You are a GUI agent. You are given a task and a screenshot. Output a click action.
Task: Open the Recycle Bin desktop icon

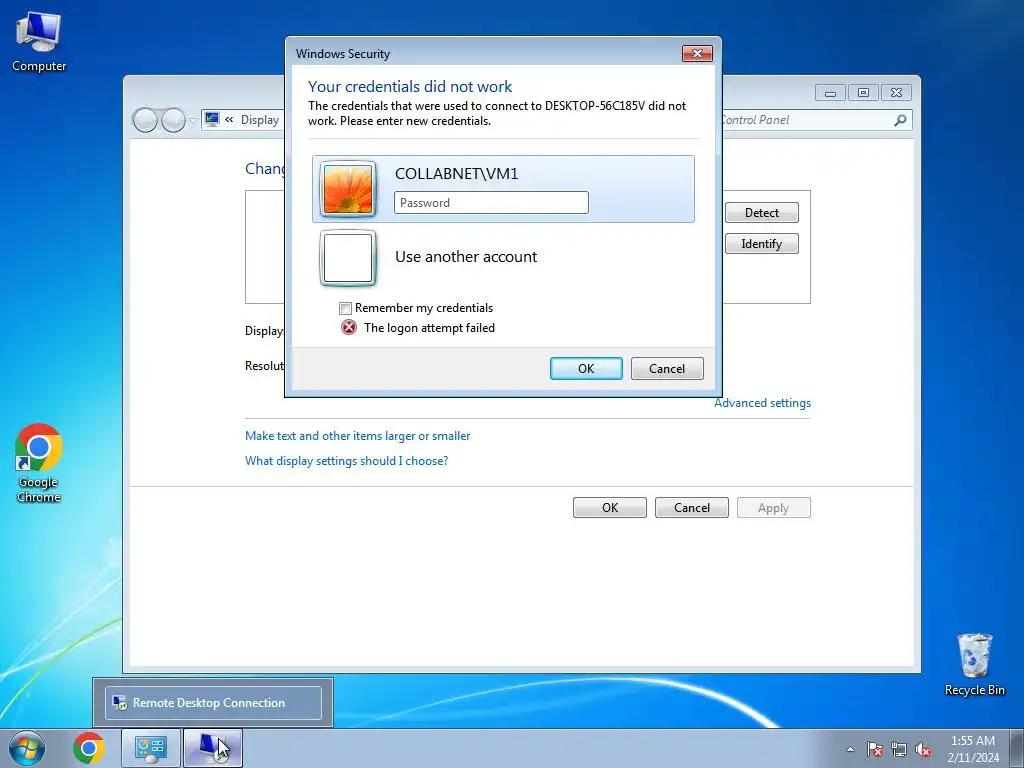pos(974,664)
